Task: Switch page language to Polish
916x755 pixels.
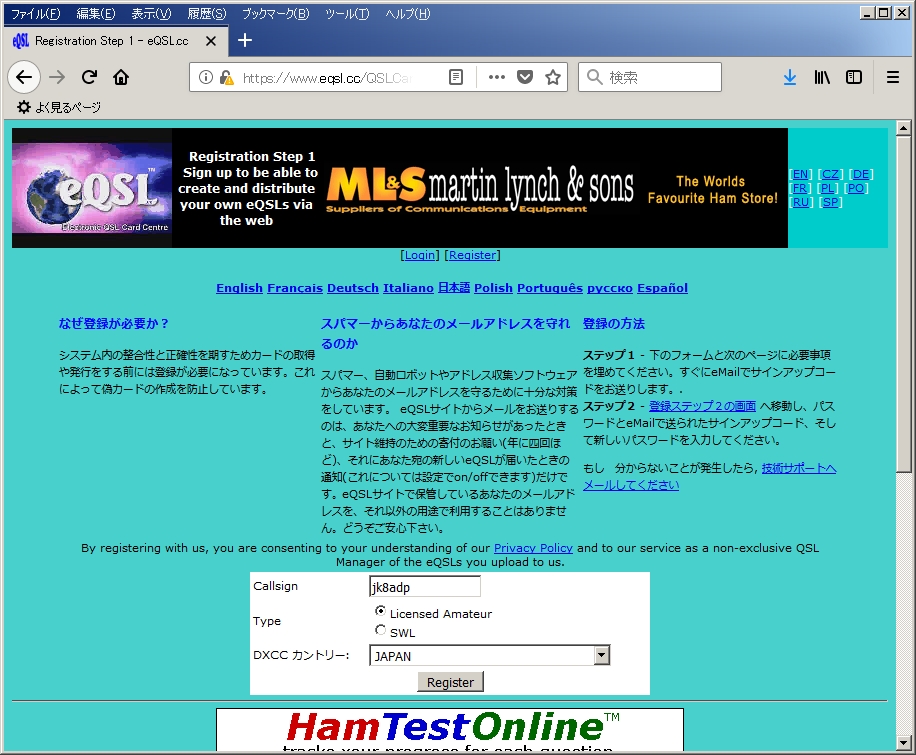Action: (x=494, y=288)
